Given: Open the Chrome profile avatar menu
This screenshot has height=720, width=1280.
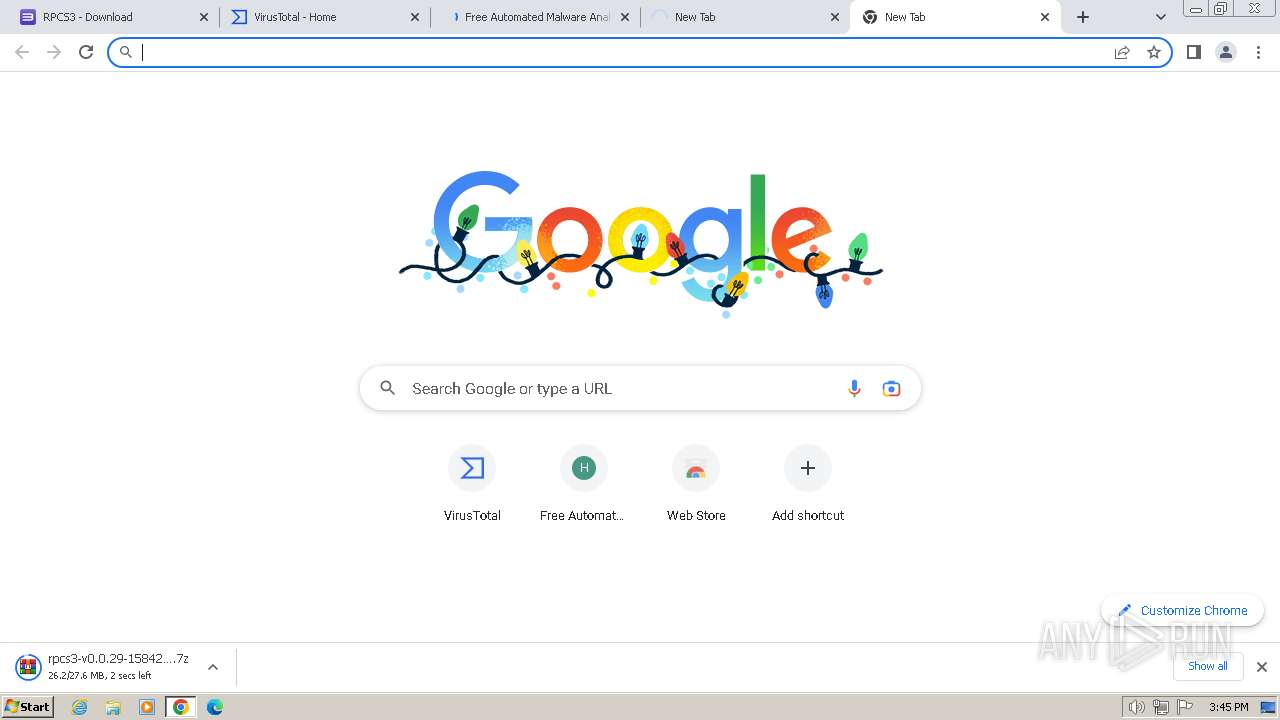Looking at the screenshot, I should pos(1226,52).
